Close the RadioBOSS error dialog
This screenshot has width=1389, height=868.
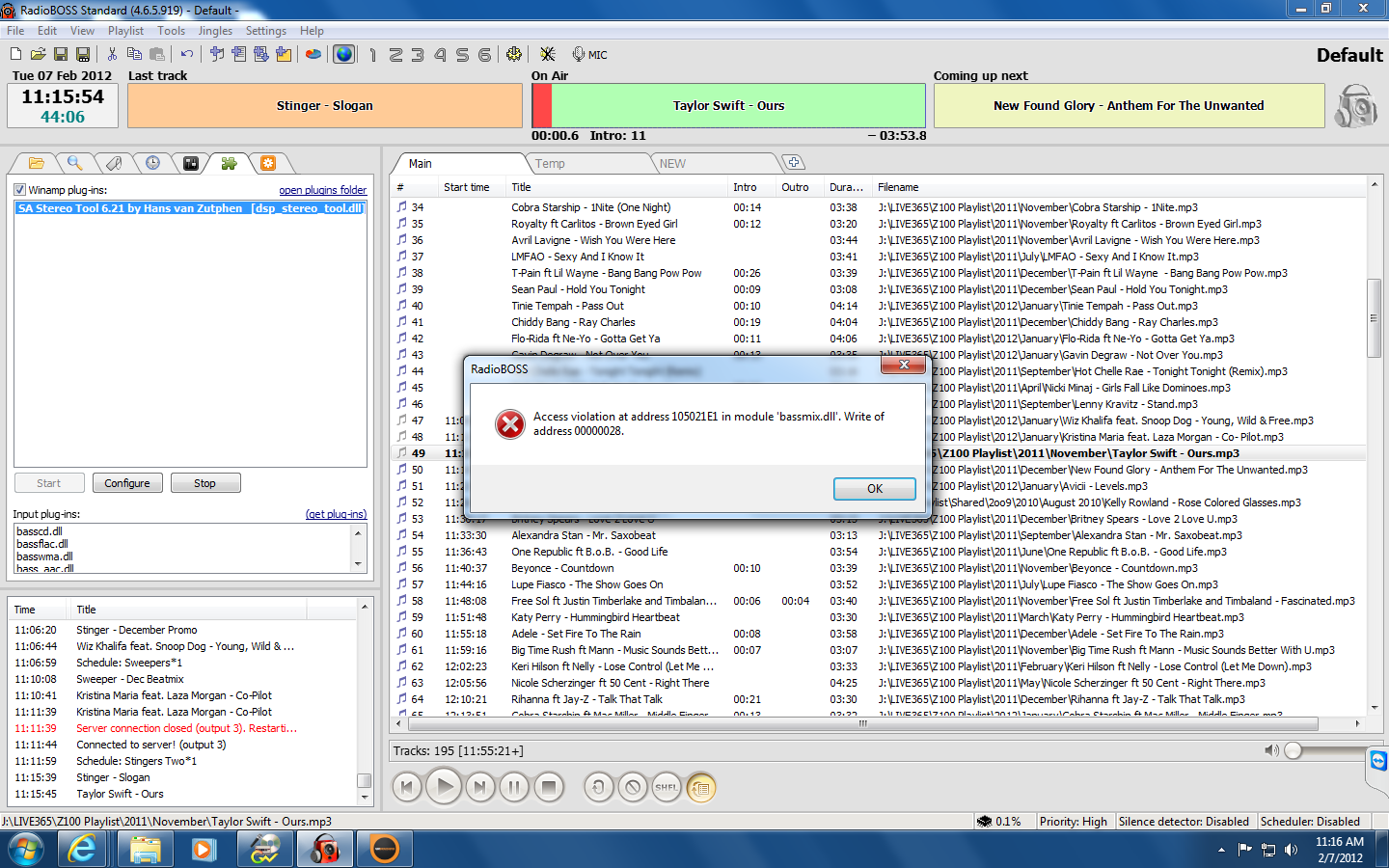pos(903,365)
